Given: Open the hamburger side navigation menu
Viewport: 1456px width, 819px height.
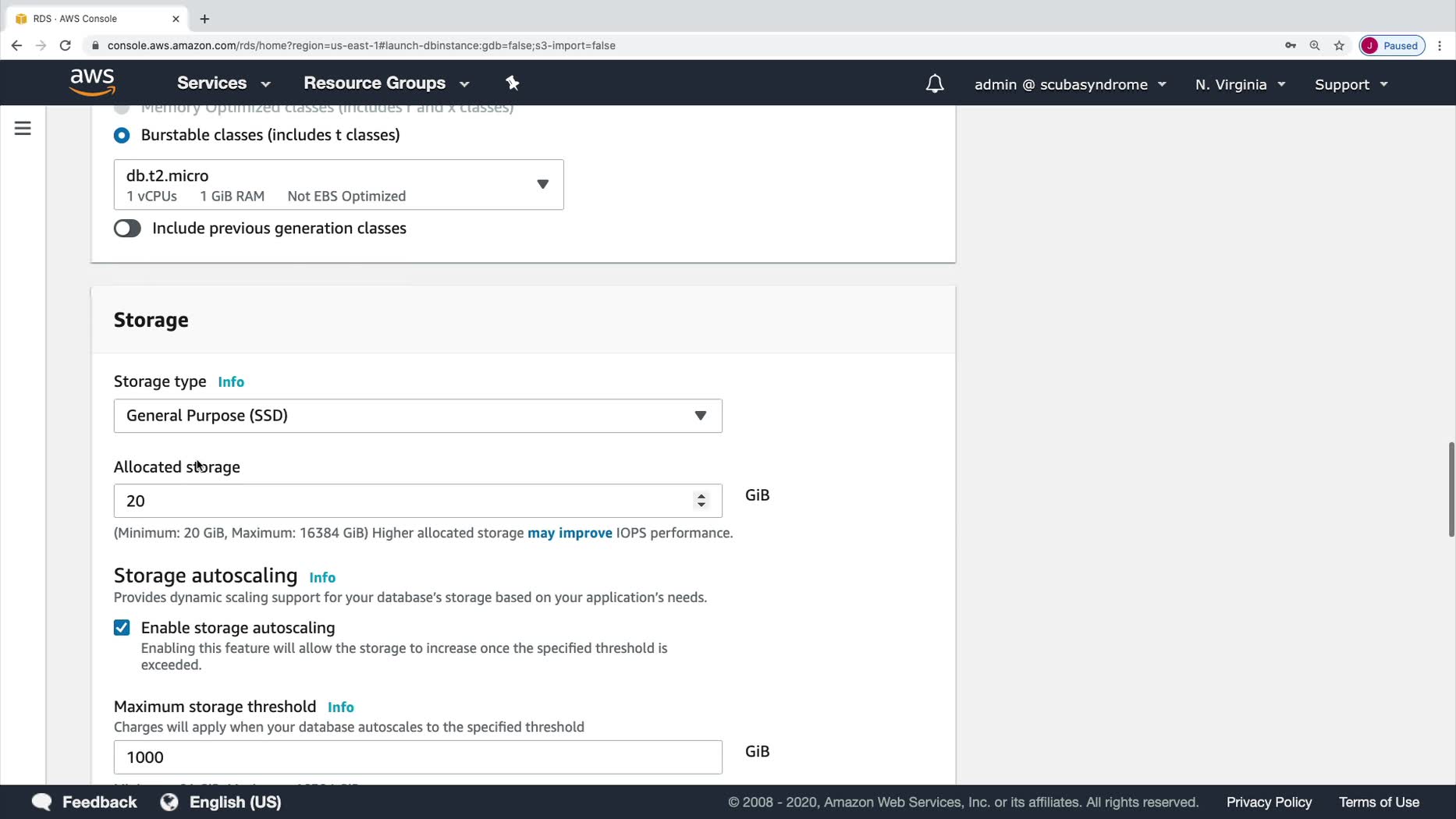Looking at the screenshot, I should click(23, 128).
